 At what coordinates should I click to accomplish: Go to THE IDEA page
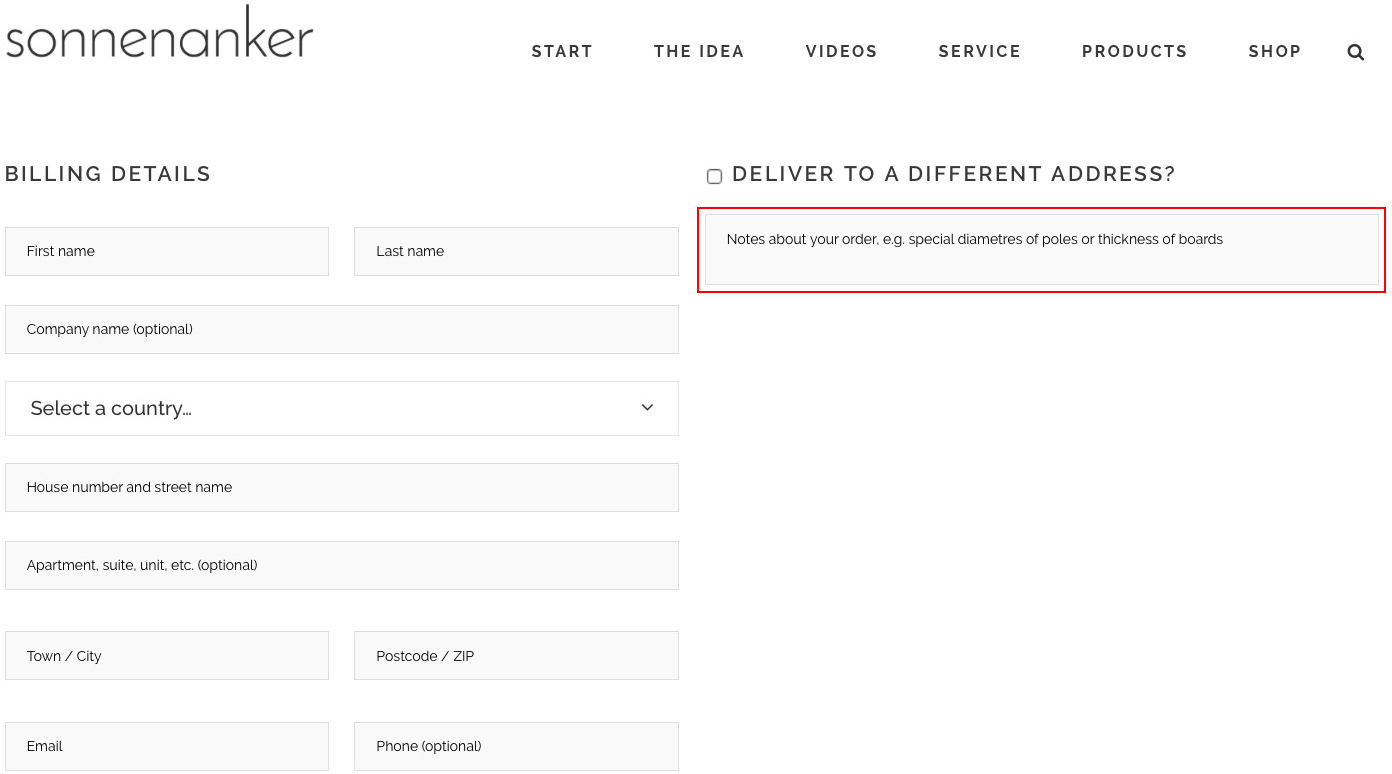(699, 52)
